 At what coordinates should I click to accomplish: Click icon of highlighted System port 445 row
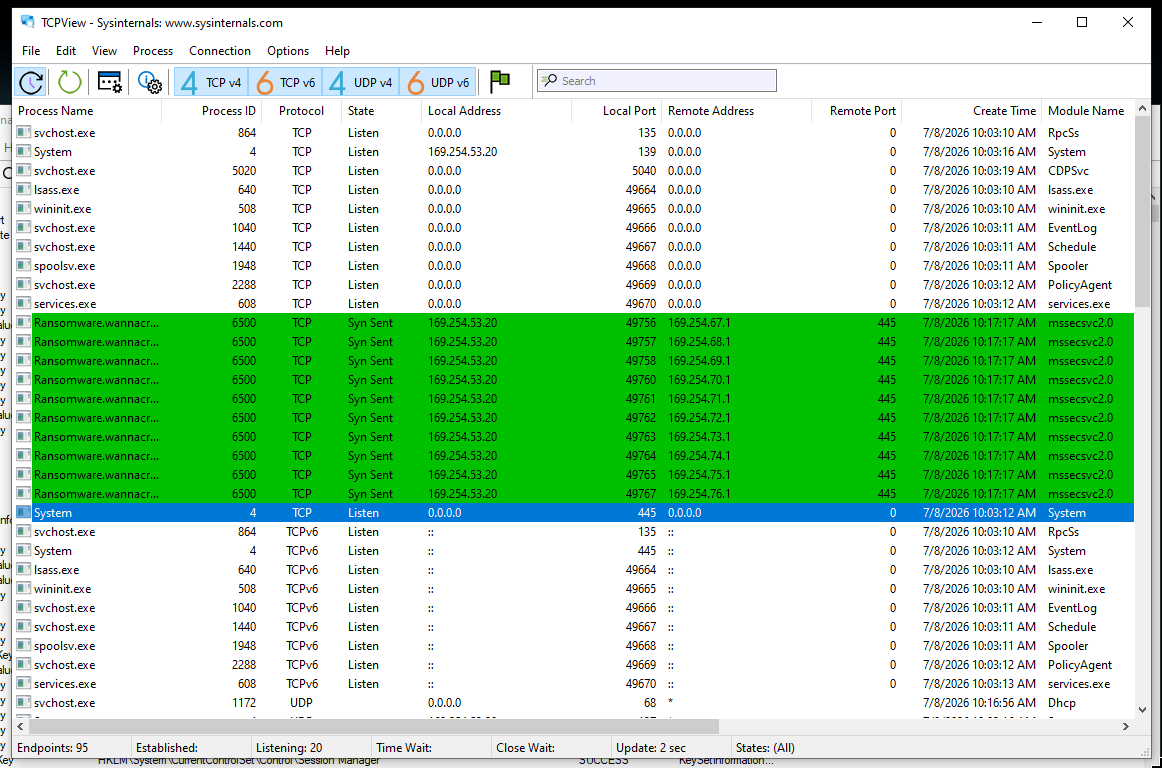pos(24,513)
